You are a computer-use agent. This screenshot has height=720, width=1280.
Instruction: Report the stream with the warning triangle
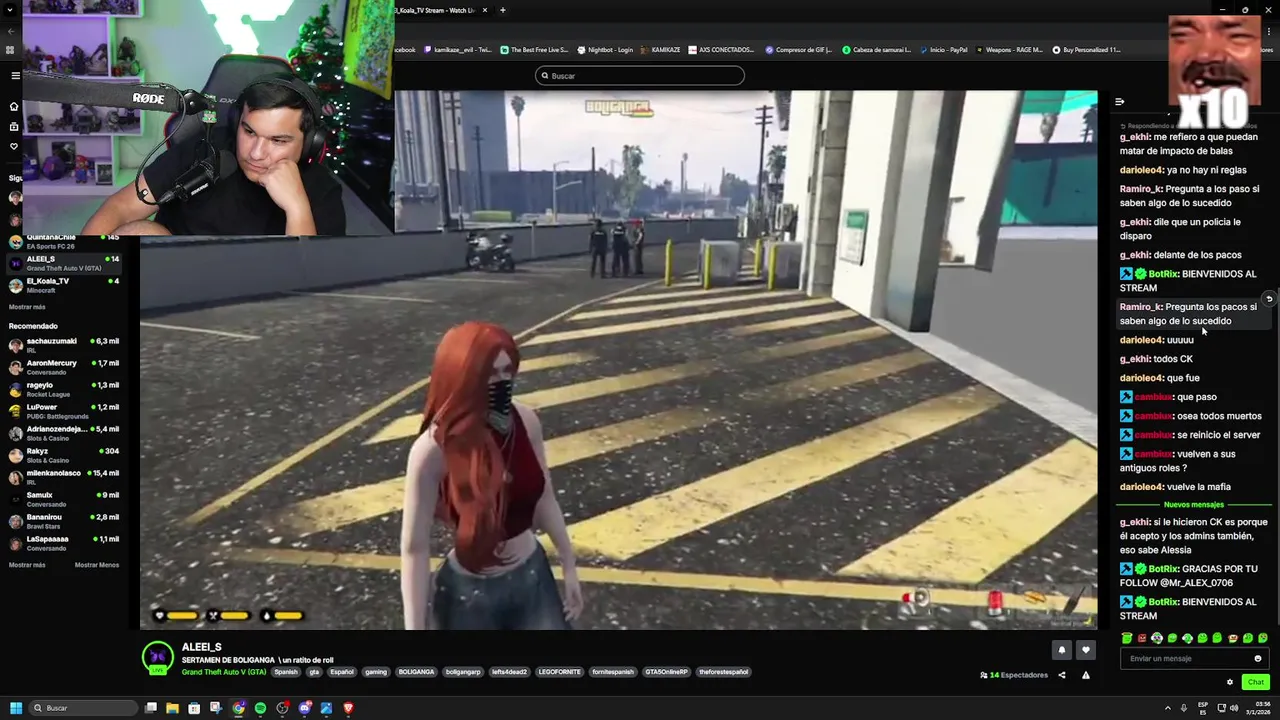point(1086,675)
